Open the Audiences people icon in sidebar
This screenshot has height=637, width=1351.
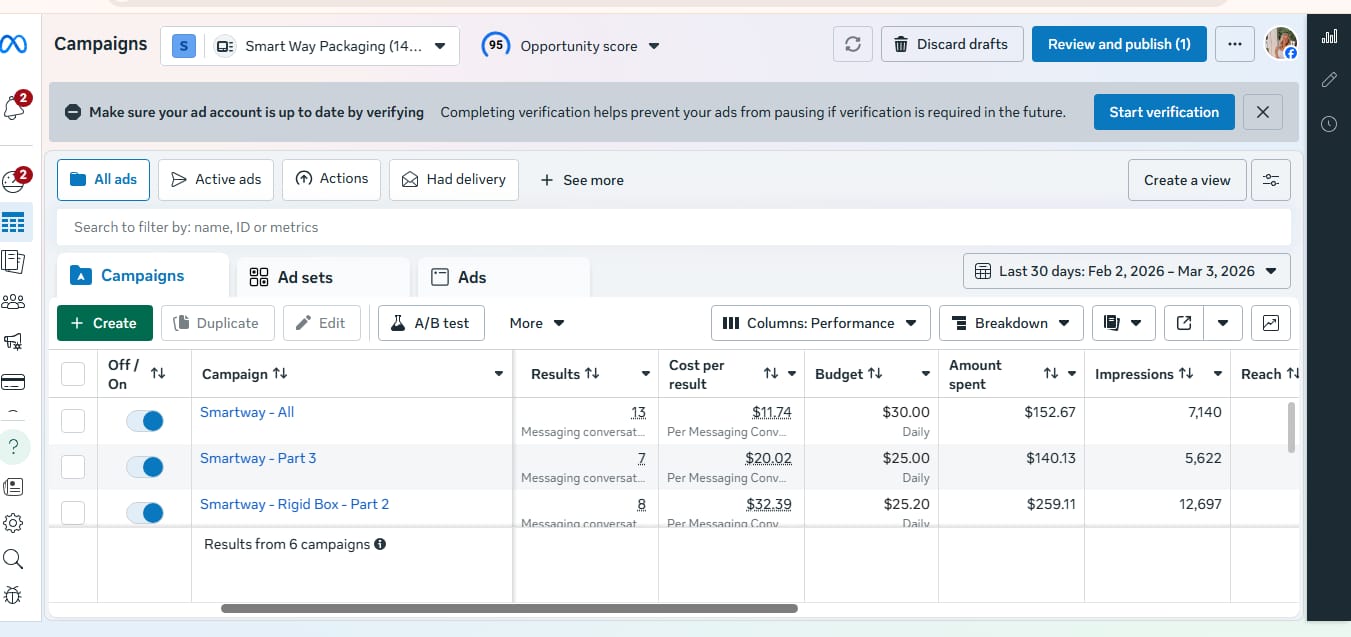point(14,302)
